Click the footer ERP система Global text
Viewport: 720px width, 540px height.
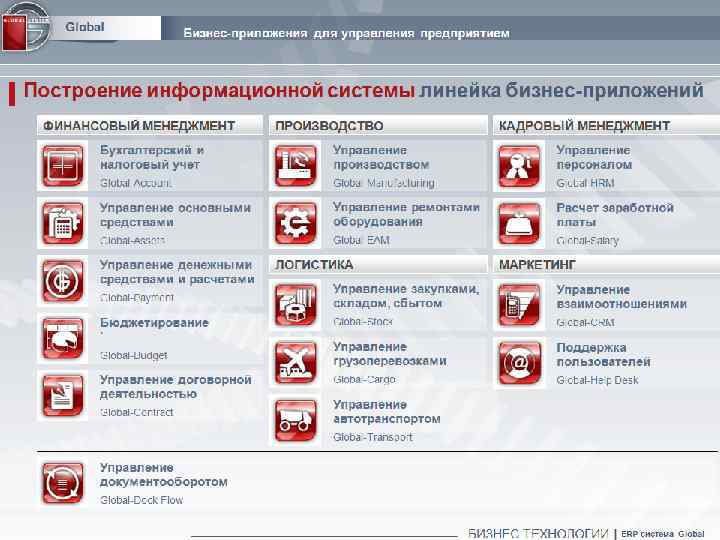click(663, 534)
